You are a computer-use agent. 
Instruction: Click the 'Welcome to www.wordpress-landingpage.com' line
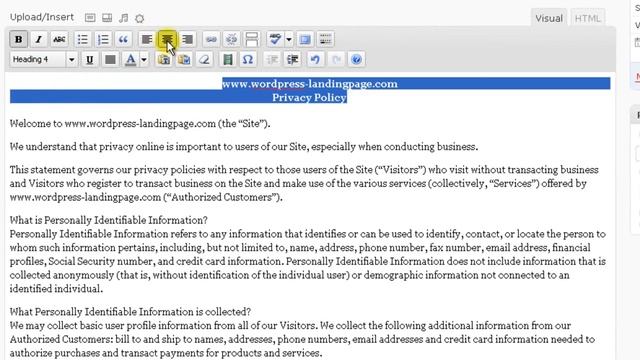point(140,124)
